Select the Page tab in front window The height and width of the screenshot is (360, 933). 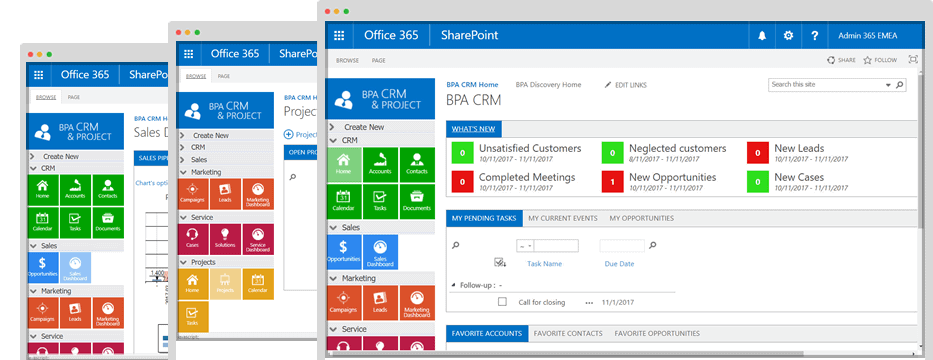tap(378, 61)
